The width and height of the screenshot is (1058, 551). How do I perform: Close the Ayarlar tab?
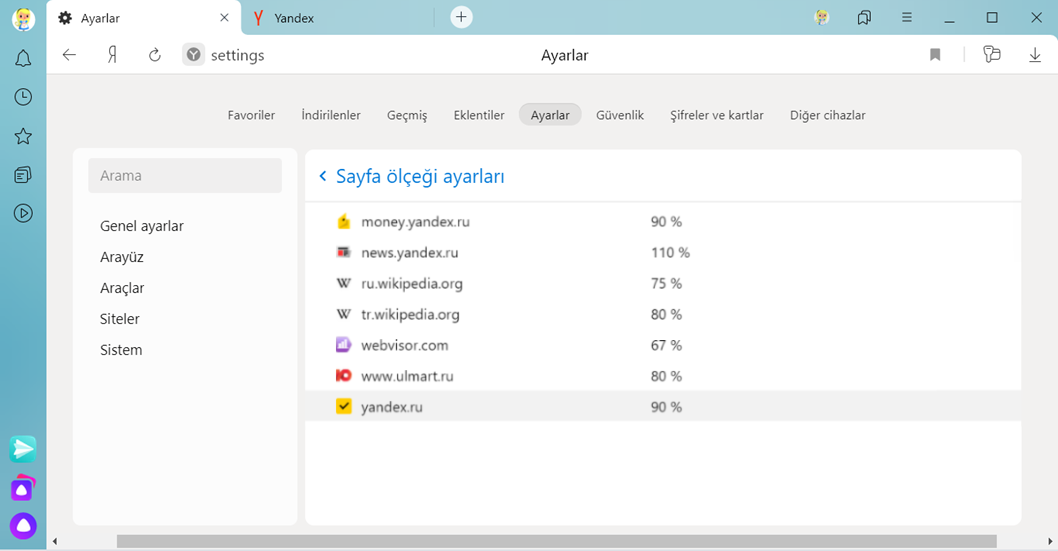tap(225, 18)
